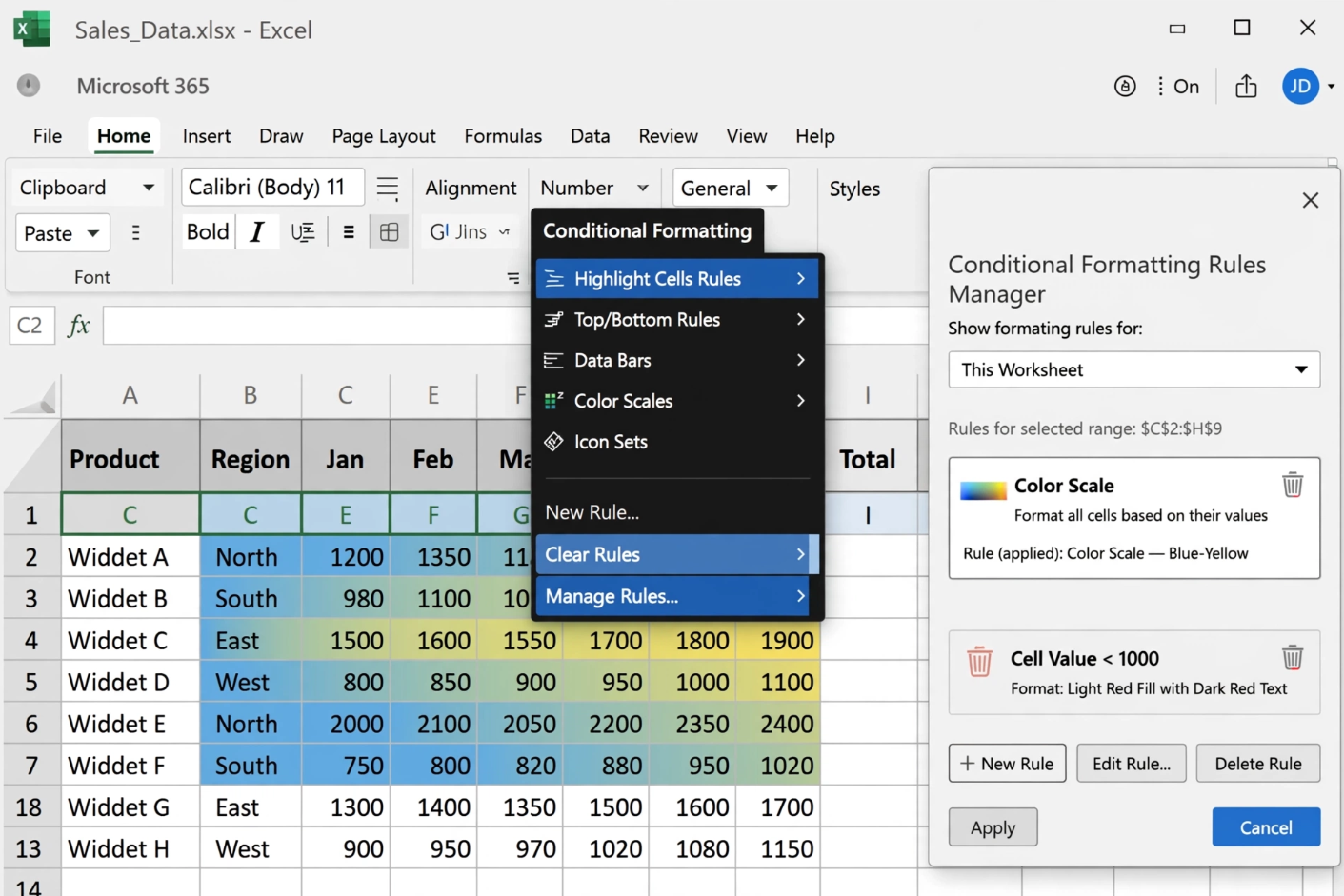Open the Number group dropdown
This screenshot has height=896, width=1344.
[x=643, y=189]
